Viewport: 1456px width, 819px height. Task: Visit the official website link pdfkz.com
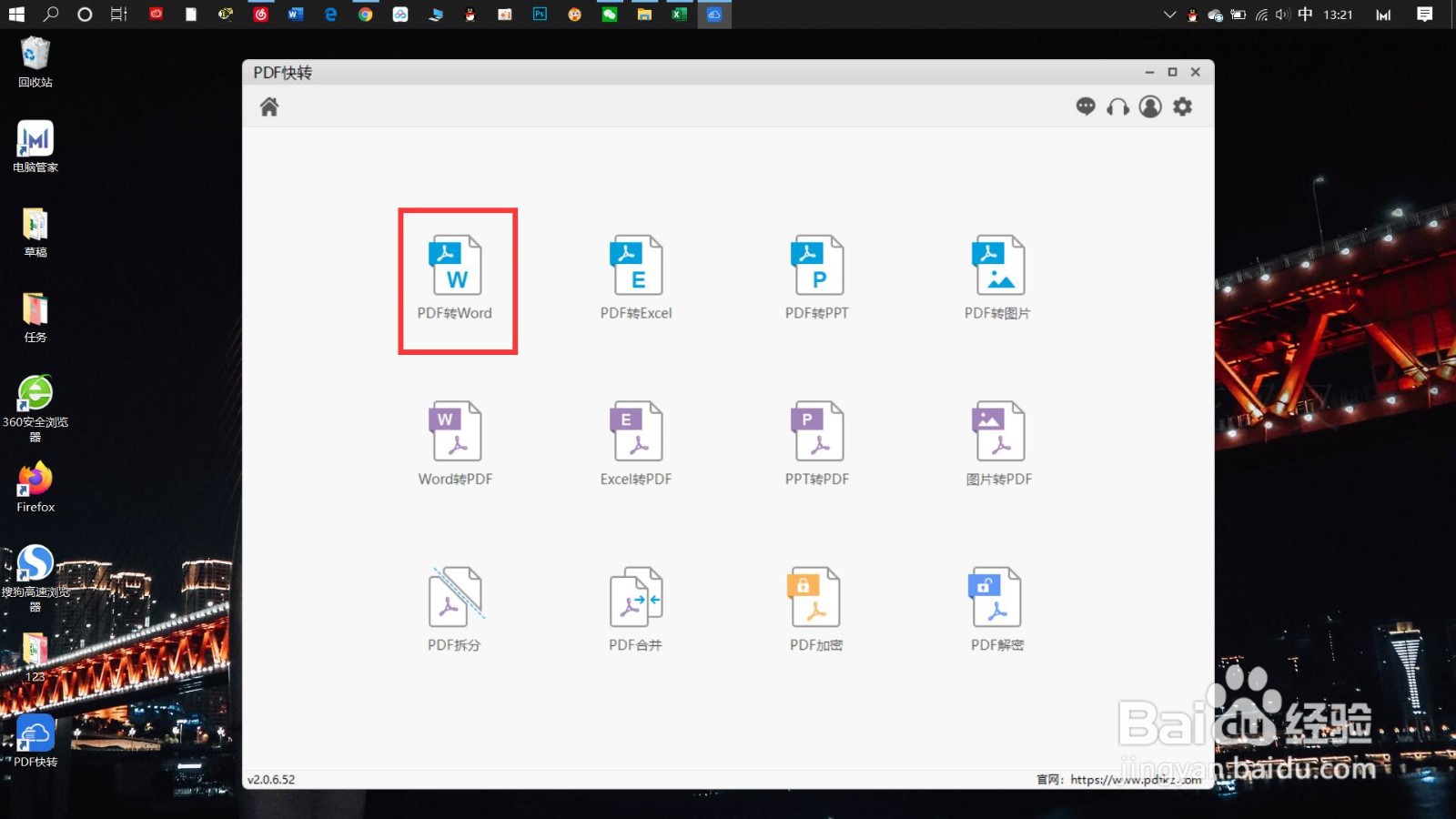1136,780
